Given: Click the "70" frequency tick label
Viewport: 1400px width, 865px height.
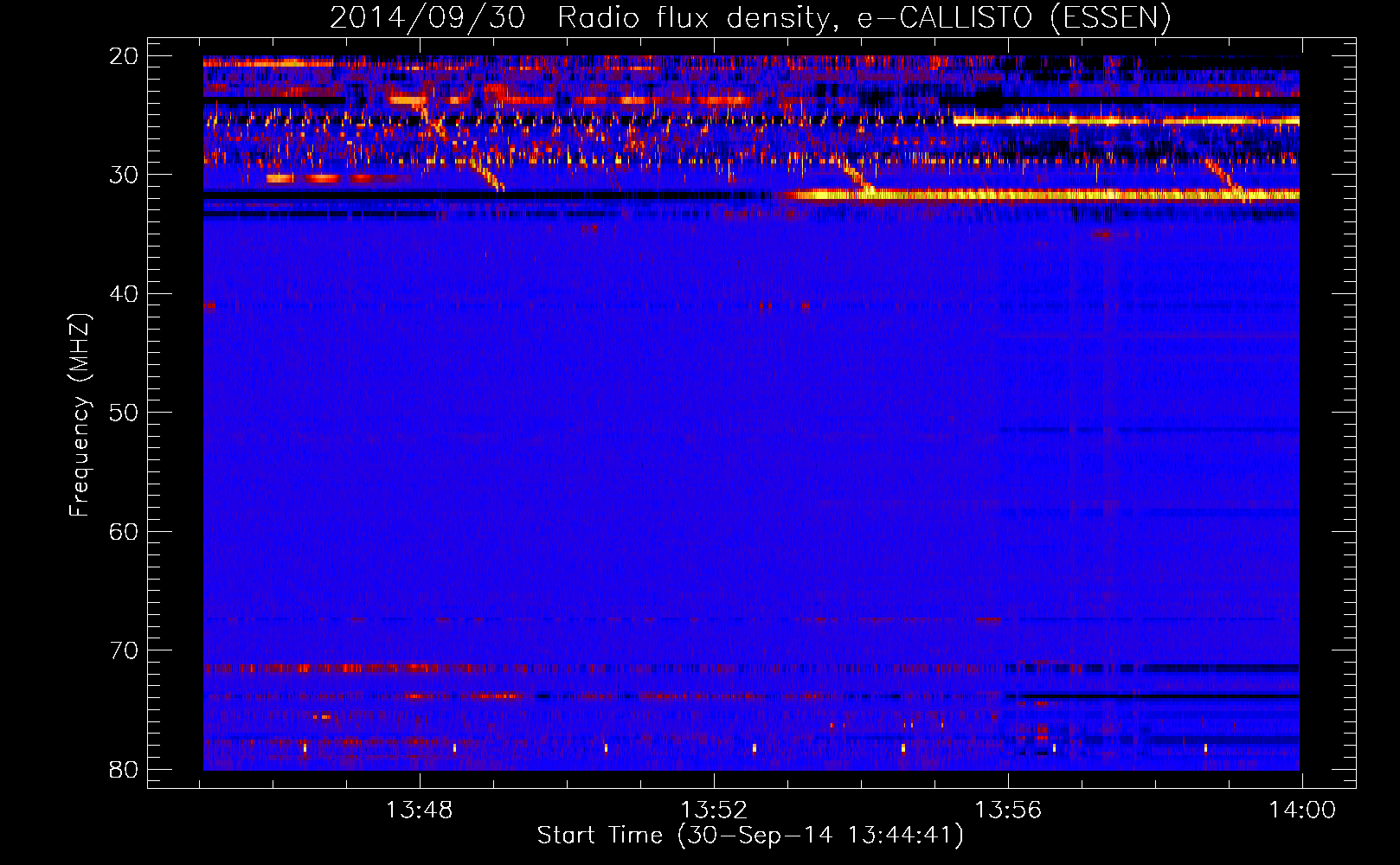Looking at the screenshot, I should pos(125,650).
